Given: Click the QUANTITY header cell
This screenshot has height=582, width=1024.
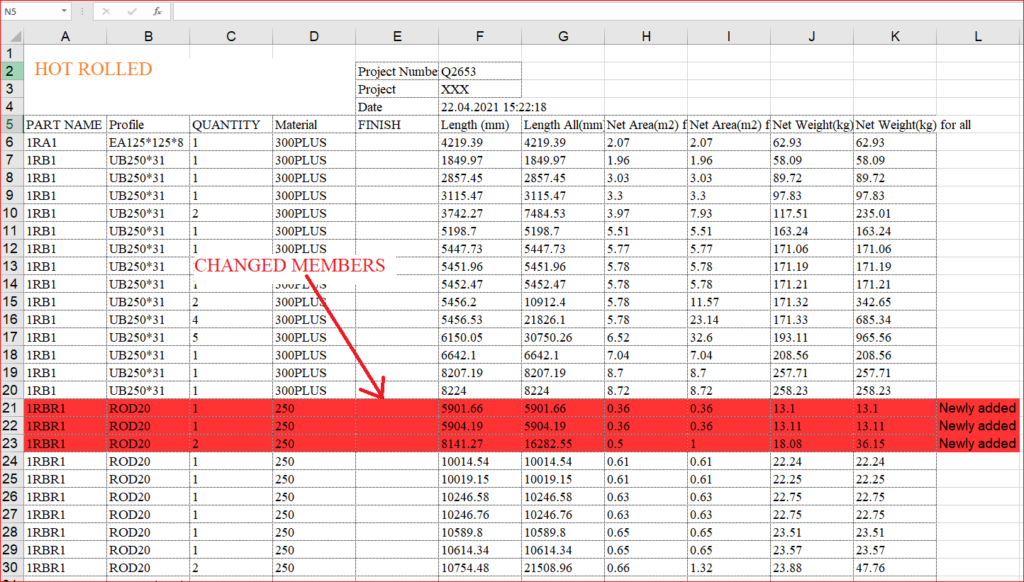Looking at the screenshot, I should point(230,124).
